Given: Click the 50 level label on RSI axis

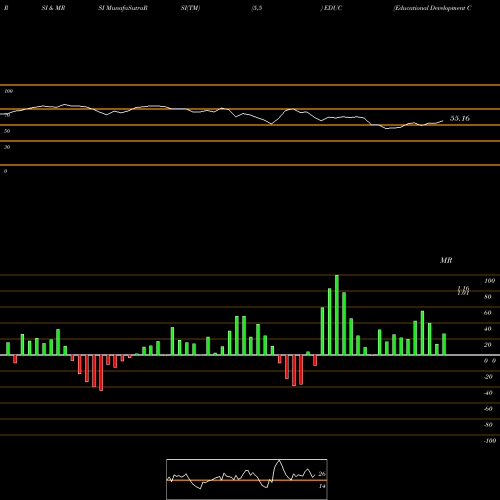Looking at the screenshot, I should [x=7, y=131].
